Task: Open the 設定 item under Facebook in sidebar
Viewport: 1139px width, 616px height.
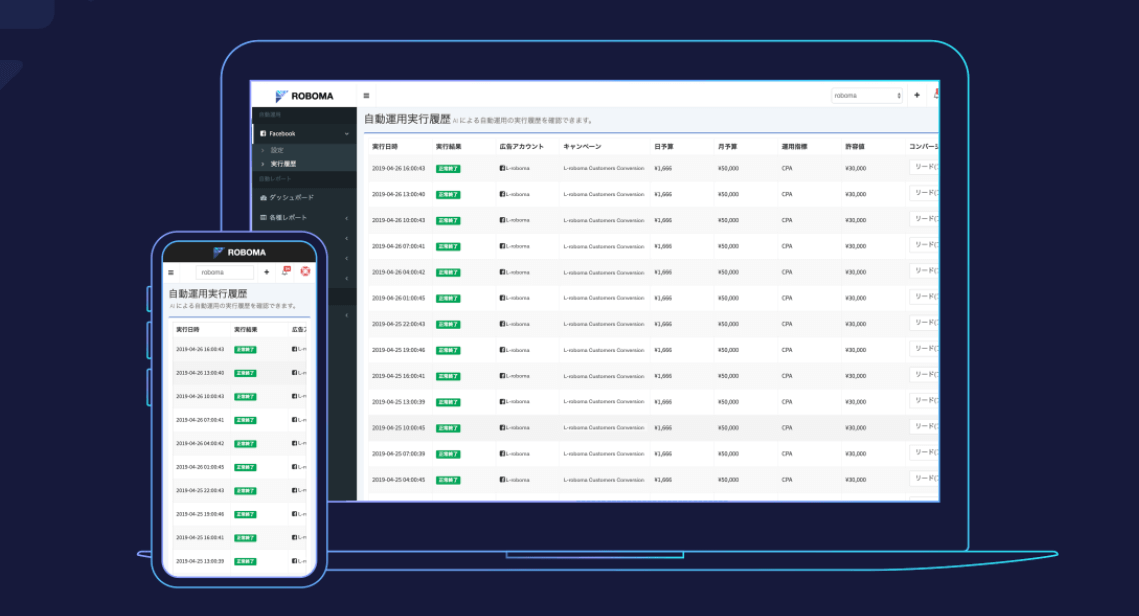Action: coord(277,150)
